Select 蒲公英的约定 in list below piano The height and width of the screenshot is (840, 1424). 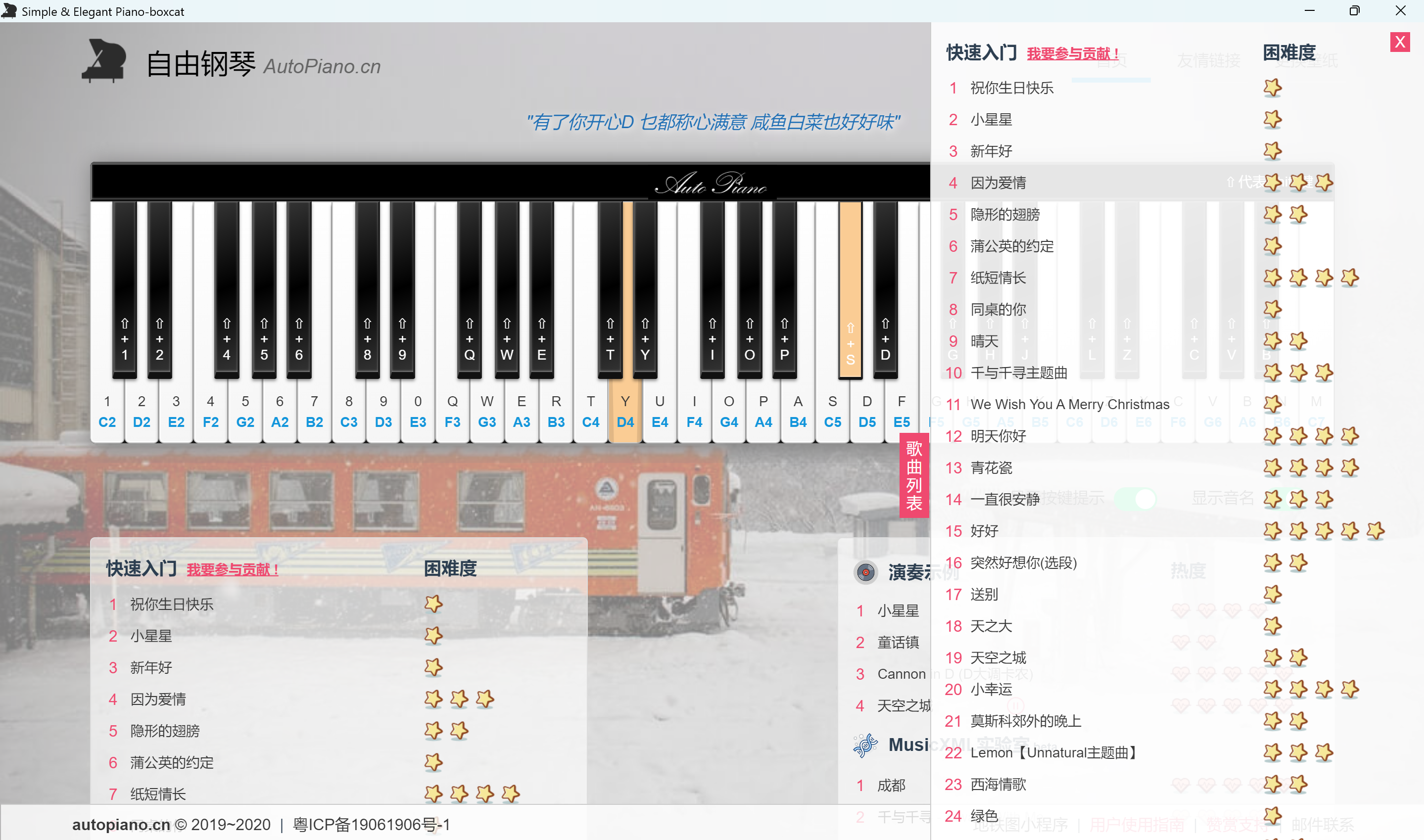pos(172,763)
